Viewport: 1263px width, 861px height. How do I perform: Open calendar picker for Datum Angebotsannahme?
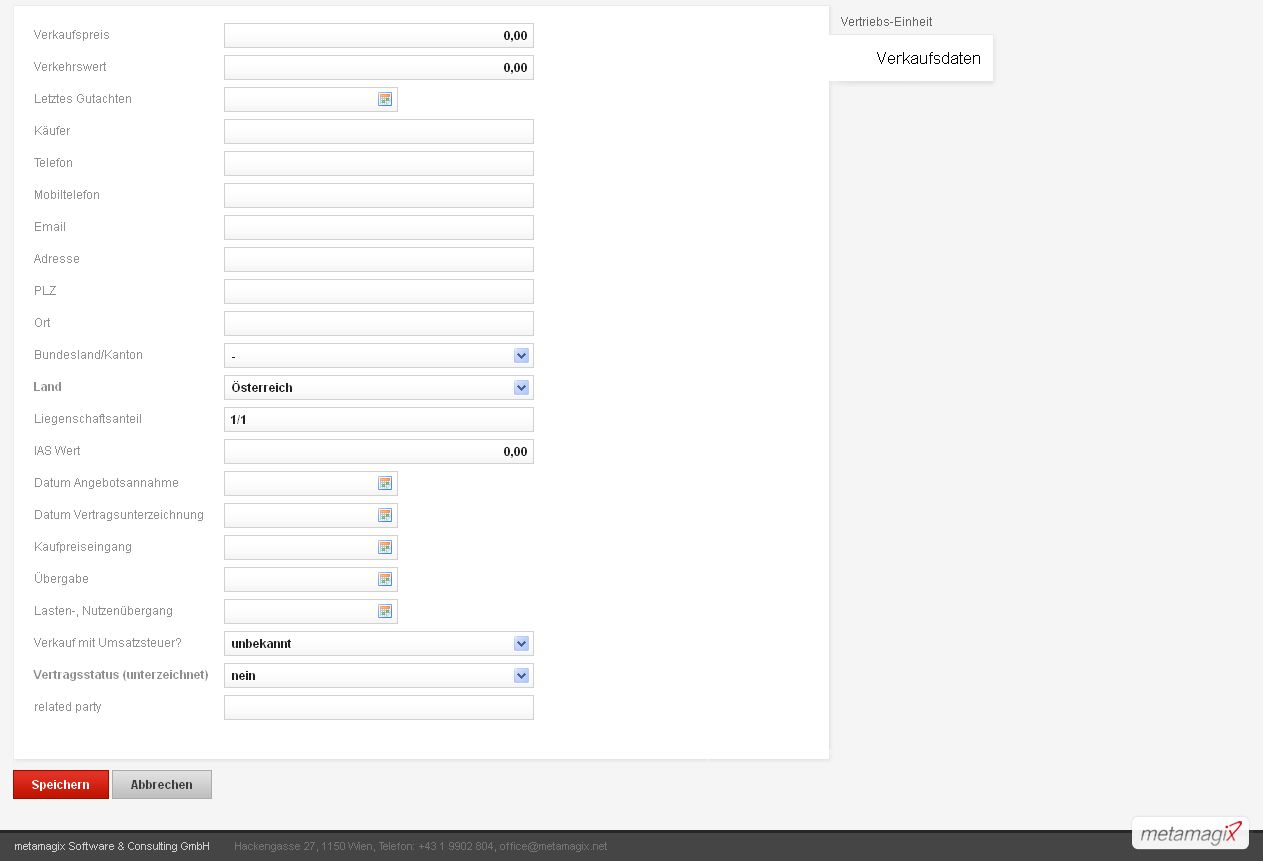pos(385,483)
